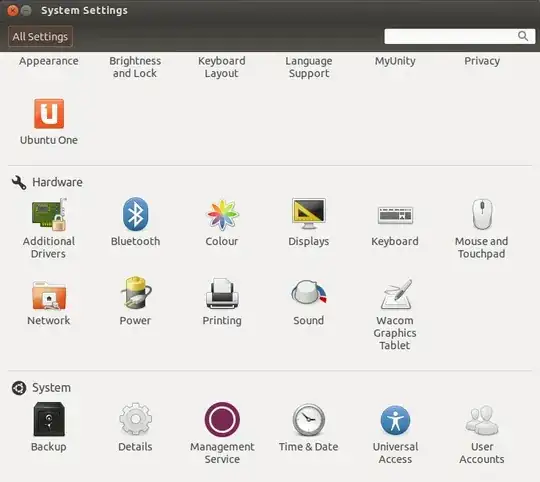Click the System section heading
Screen dimensions: 540x482
pyautogui.click(x=52, y=388)
